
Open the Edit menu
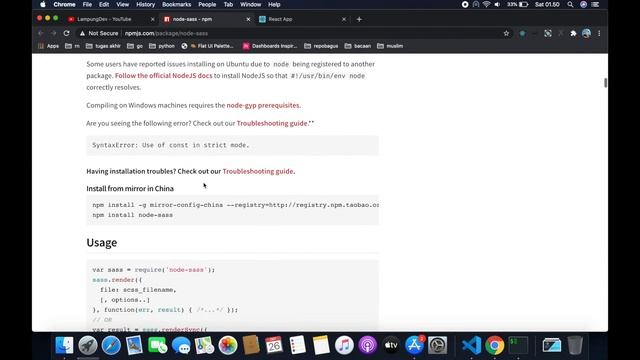click(104, 4)
